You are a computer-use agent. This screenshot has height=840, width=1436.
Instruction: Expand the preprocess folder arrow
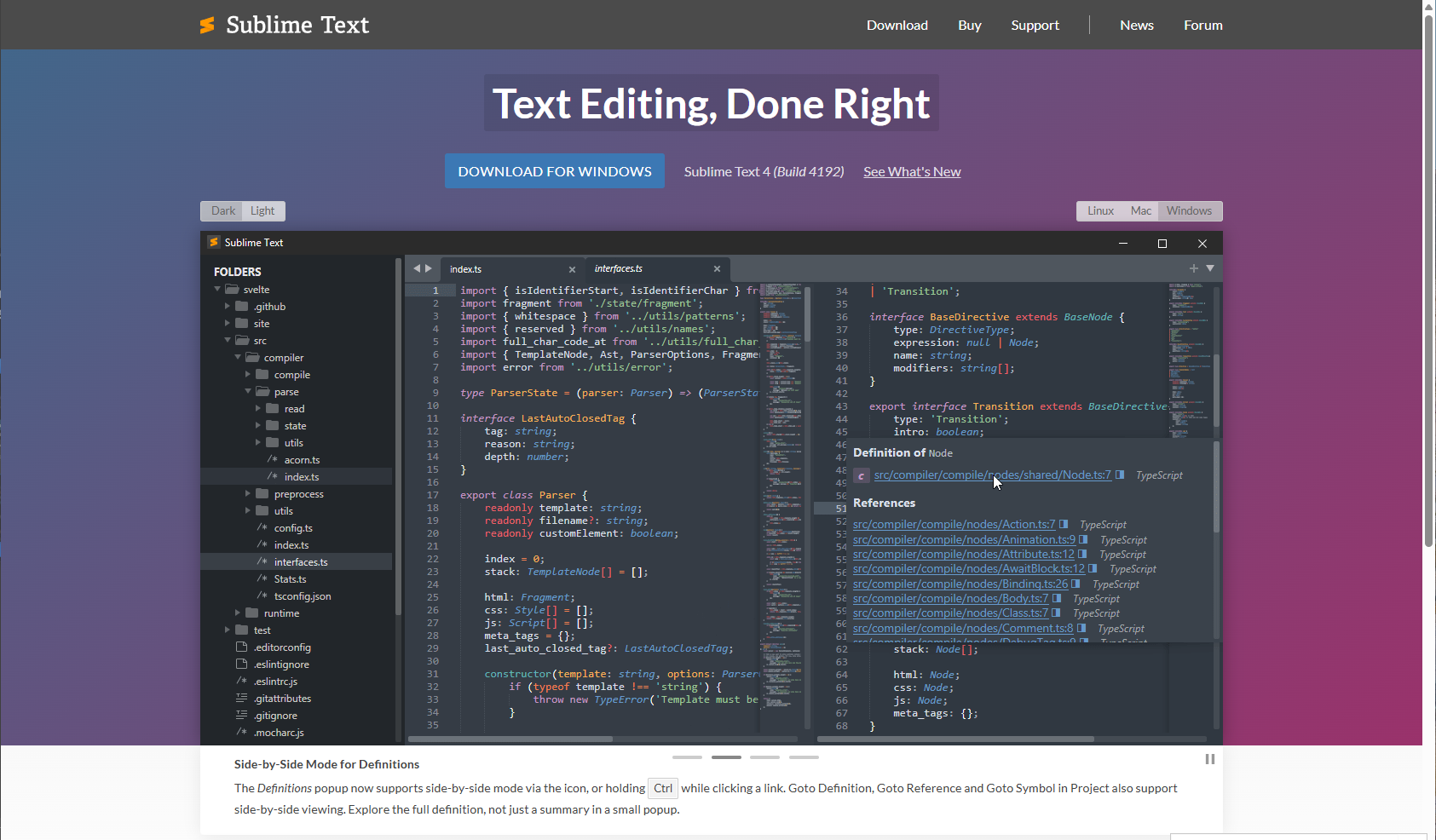(248, 494)
